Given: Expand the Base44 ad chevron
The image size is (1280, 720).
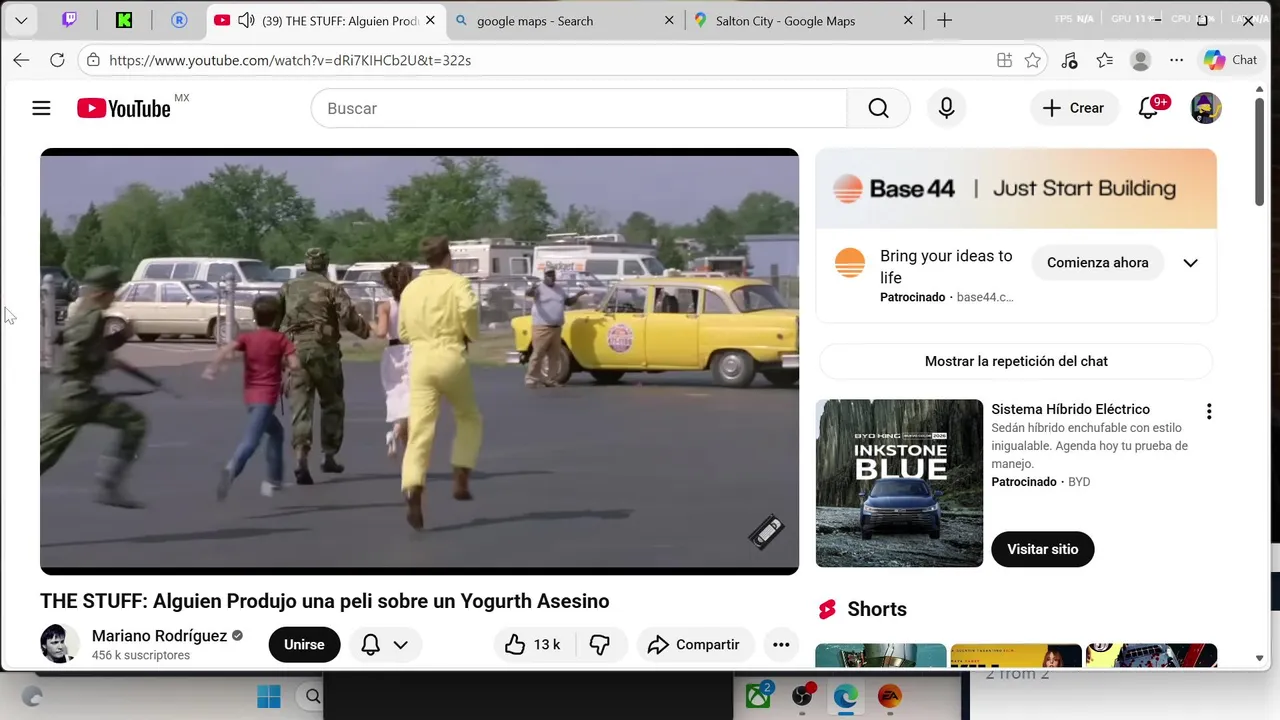Looking at the screenshot, I should coord(1190,263).
